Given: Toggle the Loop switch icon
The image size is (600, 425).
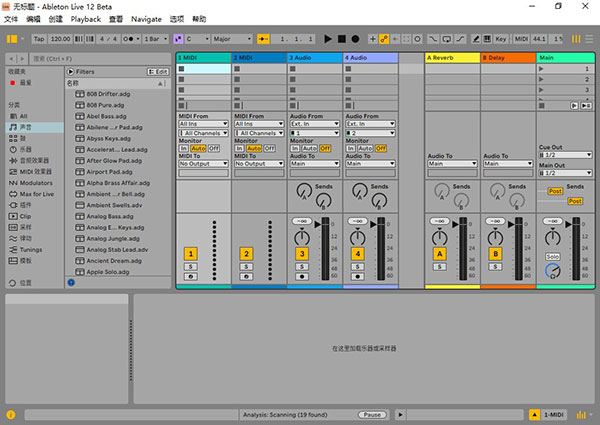Looking at the screenshot, I should click(447, 39).
